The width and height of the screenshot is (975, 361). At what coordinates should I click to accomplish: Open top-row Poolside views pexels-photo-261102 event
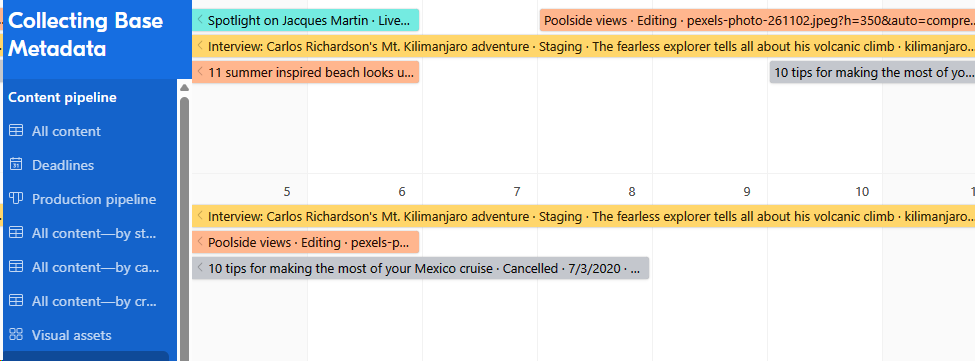coord(757,21)
